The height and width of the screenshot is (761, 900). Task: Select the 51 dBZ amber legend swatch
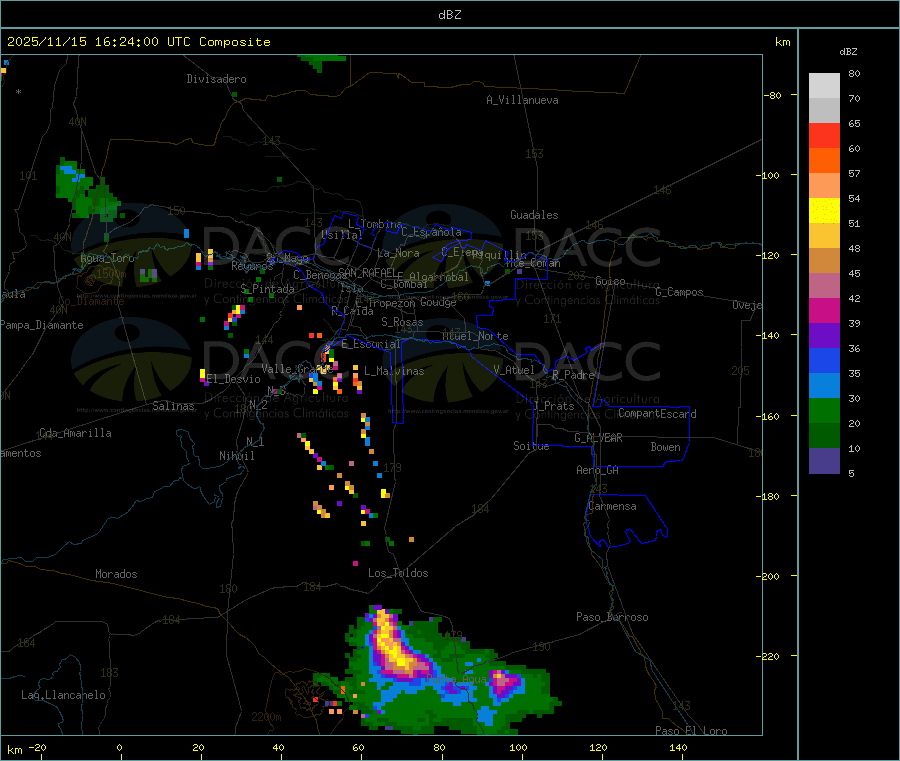(x=824, y=235)
